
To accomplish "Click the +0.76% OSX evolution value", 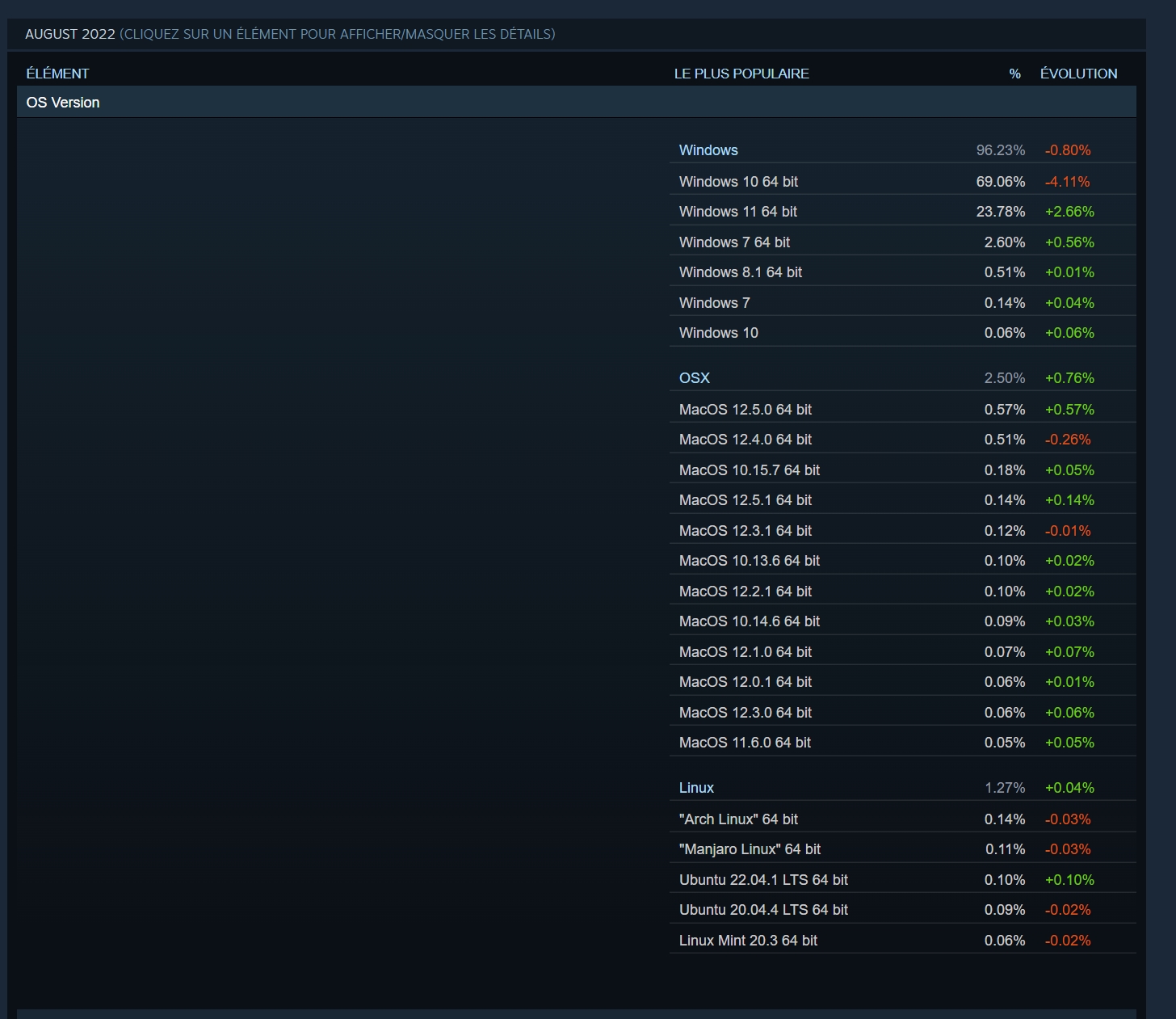I will pyautogui.click(x=1069, y=378).
